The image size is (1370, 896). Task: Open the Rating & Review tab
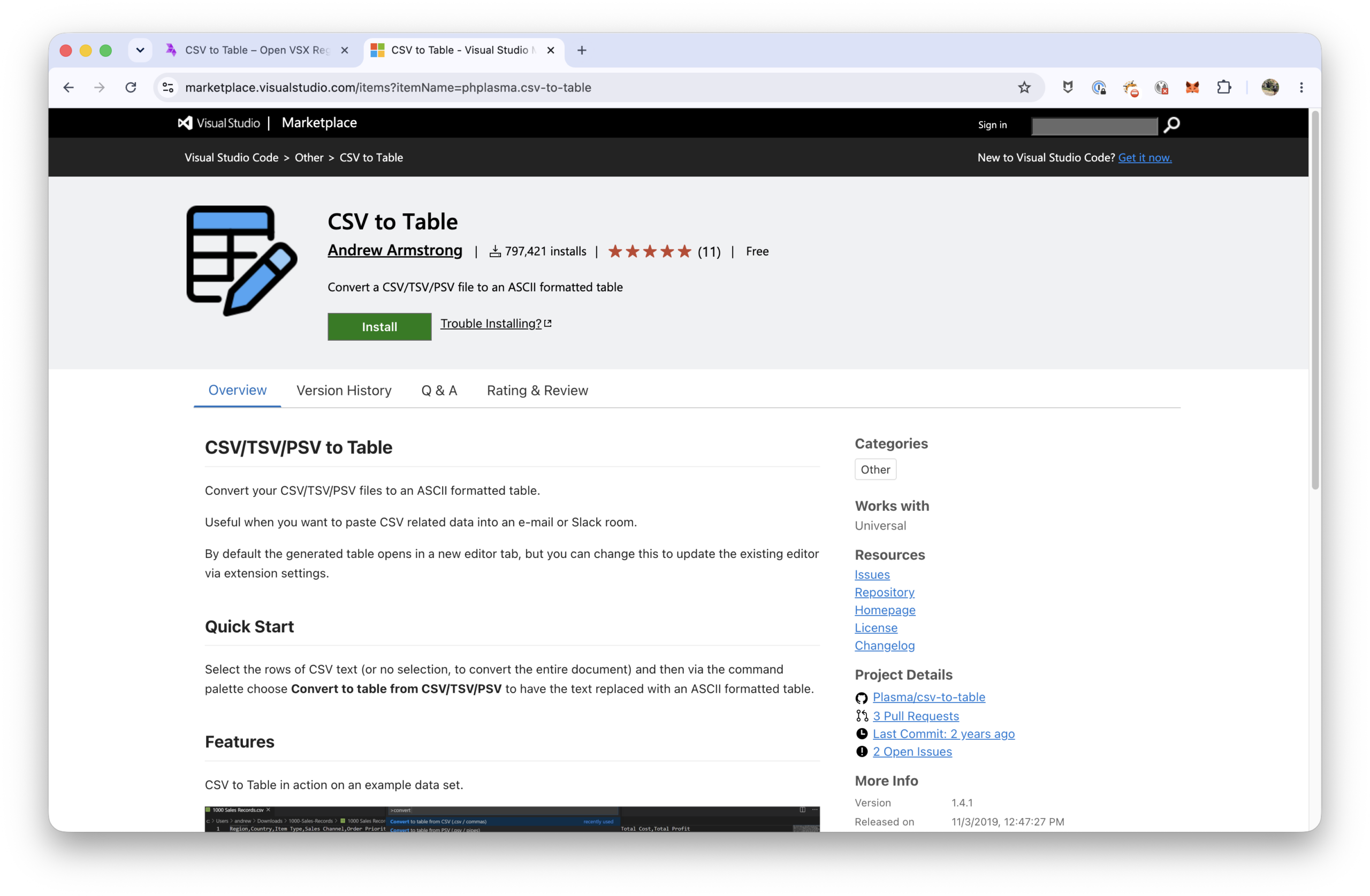[537, 390]
